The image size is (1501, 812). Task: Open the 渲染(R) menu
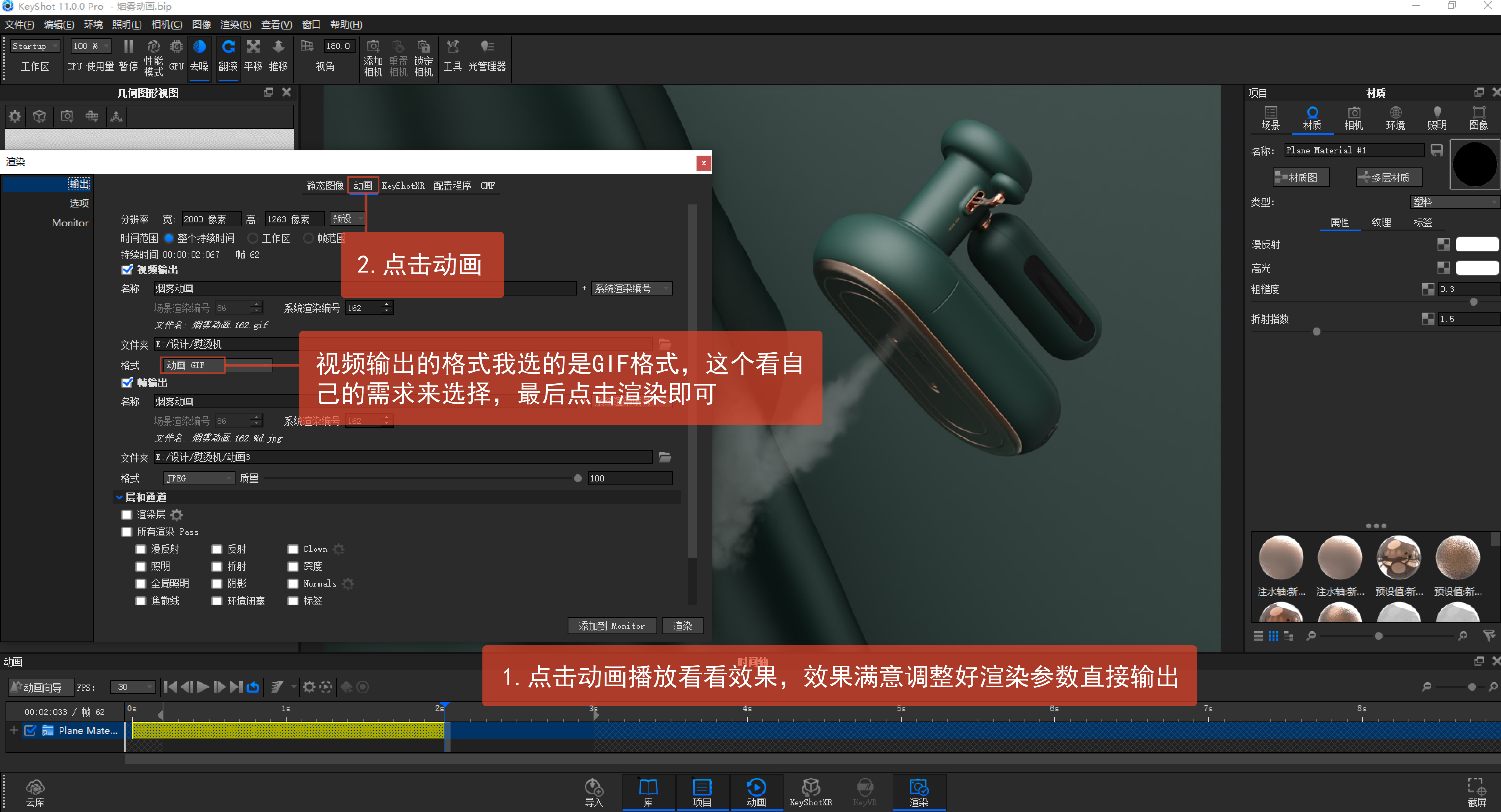point(235,24)
